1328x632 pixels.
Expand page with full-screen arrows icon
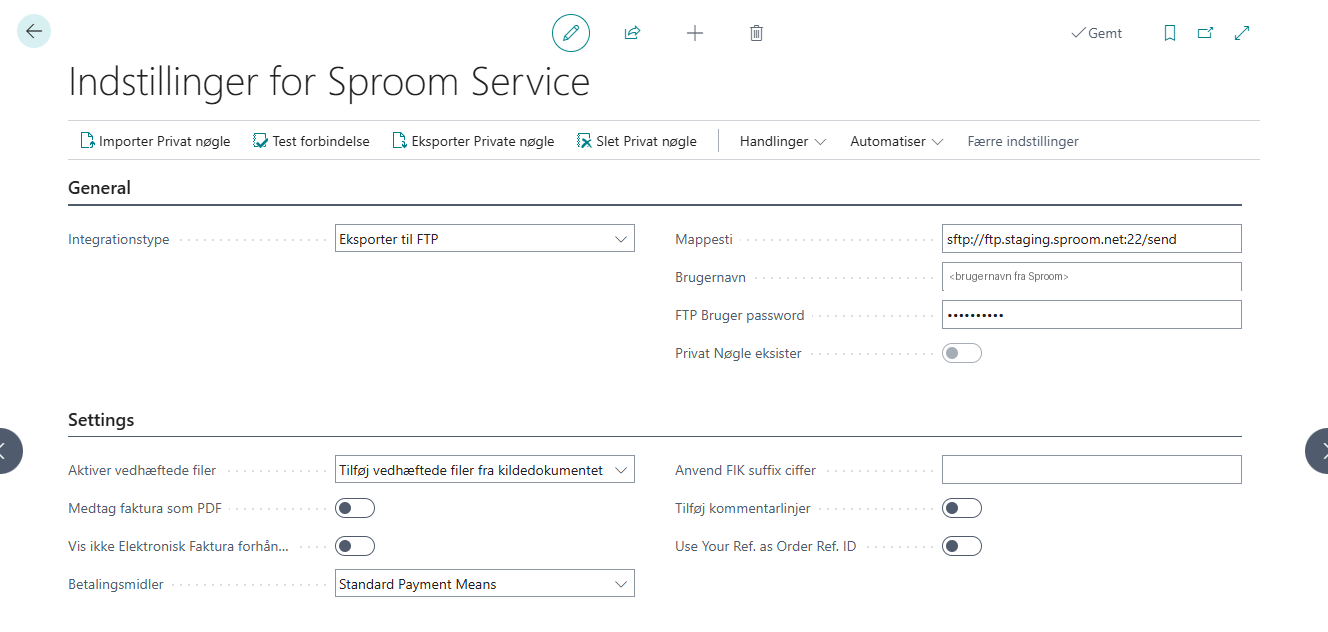(x=1242, y=33)
